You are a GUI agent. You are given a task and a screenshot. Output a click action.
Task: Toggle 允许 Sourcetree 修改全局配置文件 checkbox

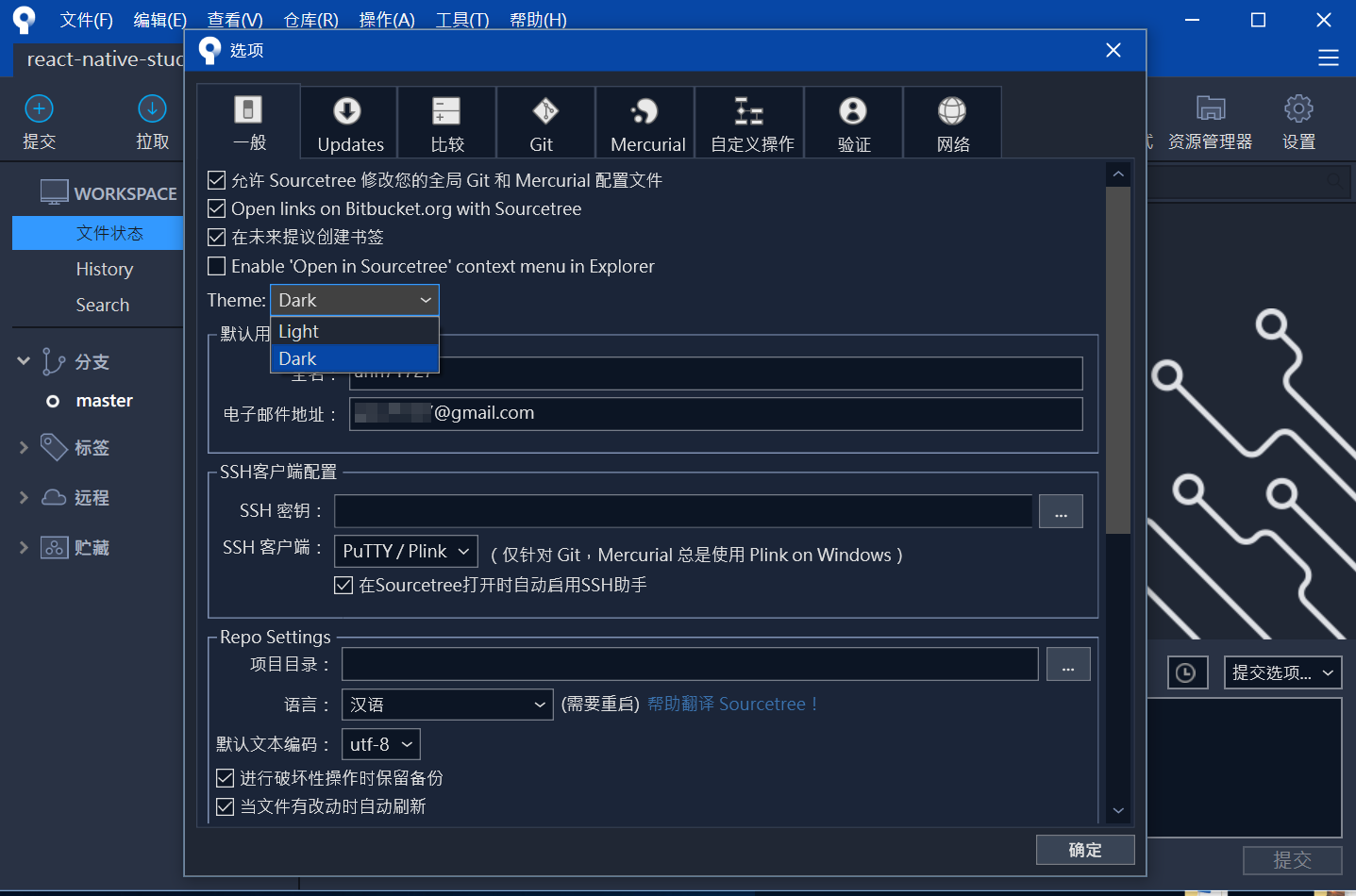coord(216,180)
